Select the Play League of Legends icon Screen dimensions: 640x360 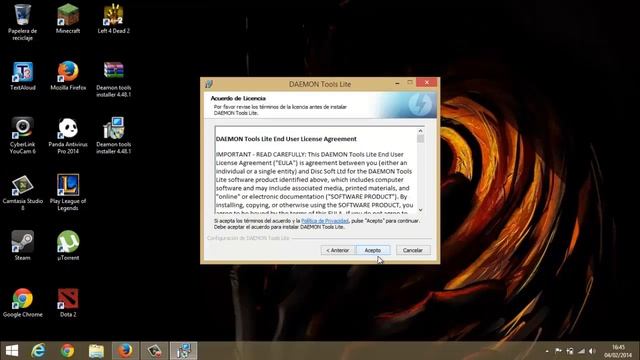68,193
